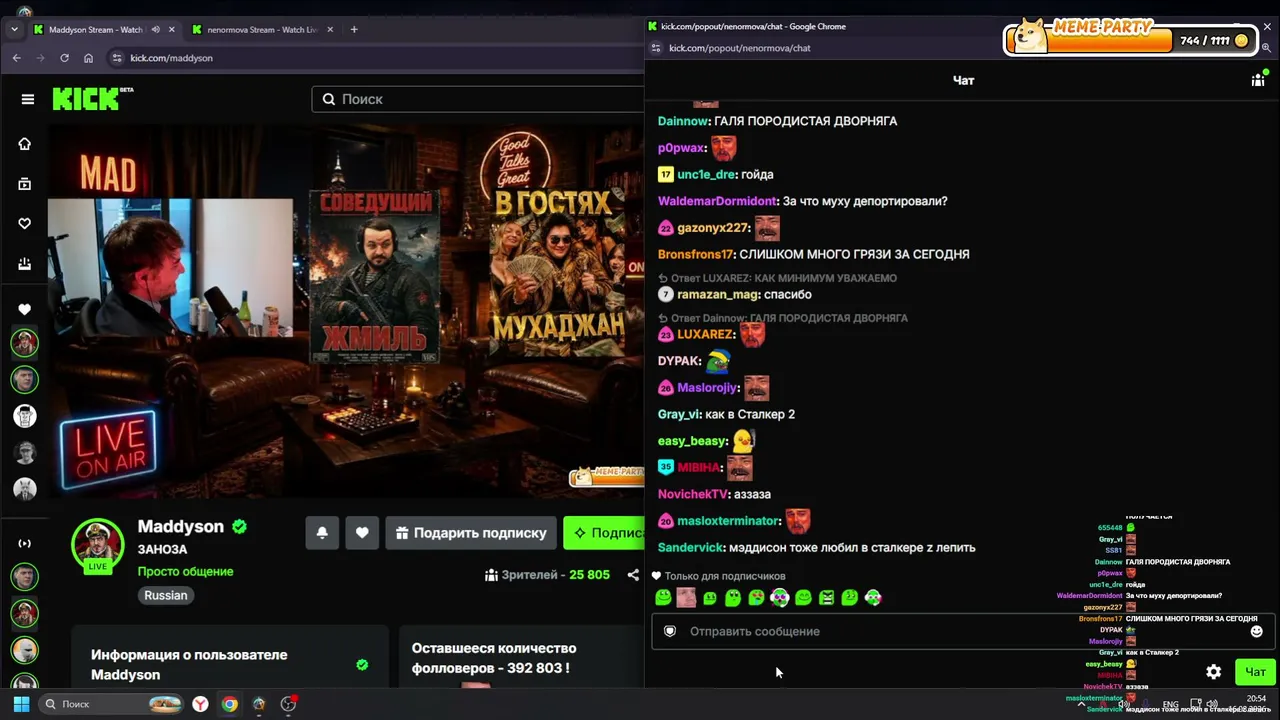Viewport: 1280px width, 720px height.
Task: Click the shield icon in message box
Action: click(670, 631)
